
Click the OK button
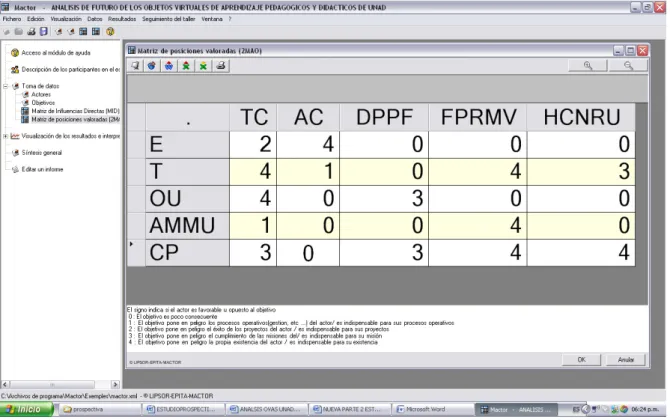point(582,360)
